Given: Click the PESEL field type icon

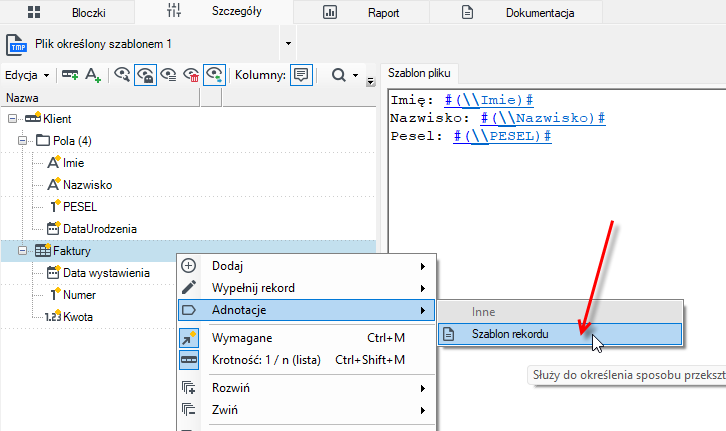Looking at the screenshot, I should [55, 206].
